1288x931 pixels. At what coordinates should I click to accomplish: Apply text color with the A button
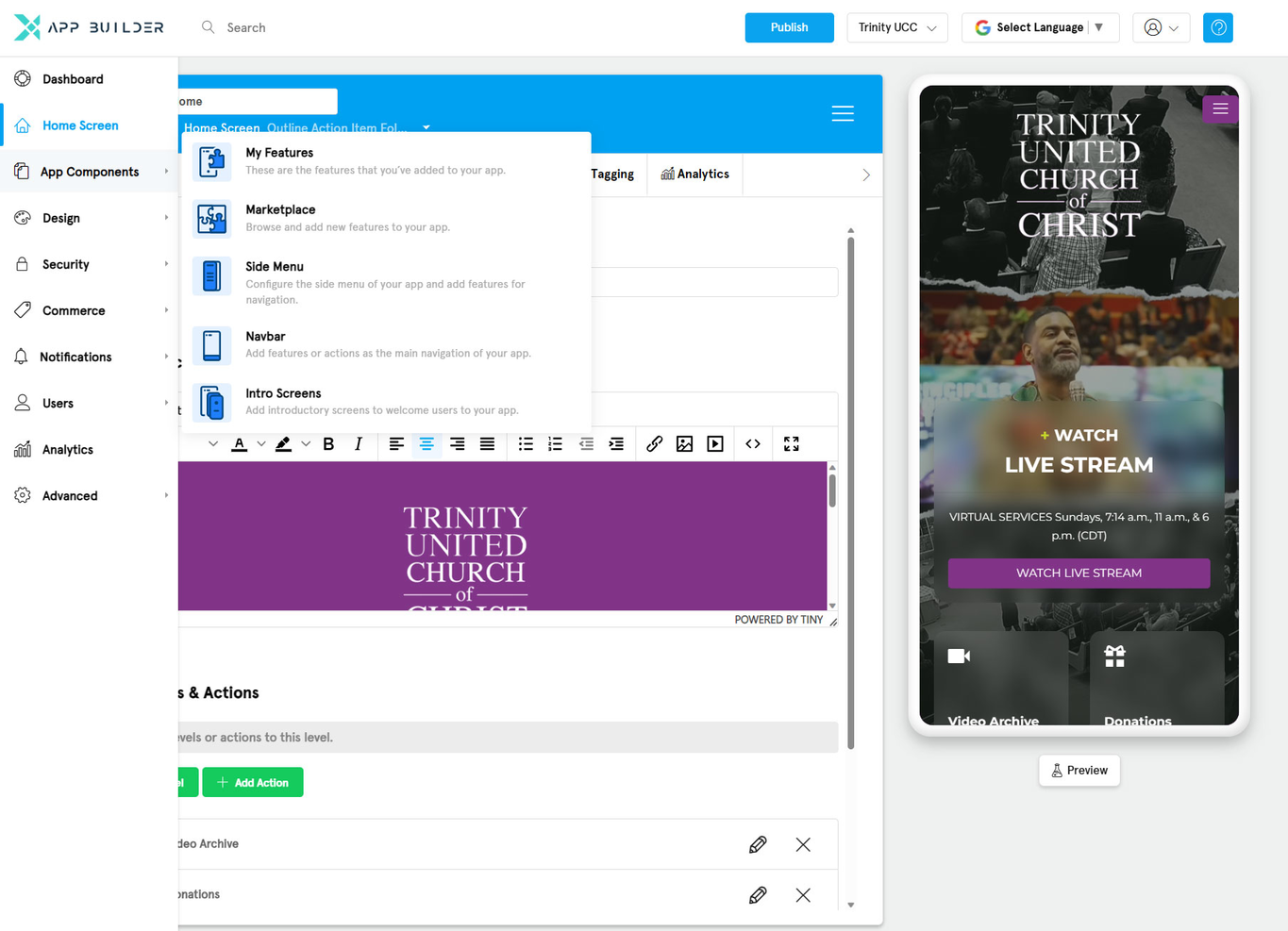(240, 444)
